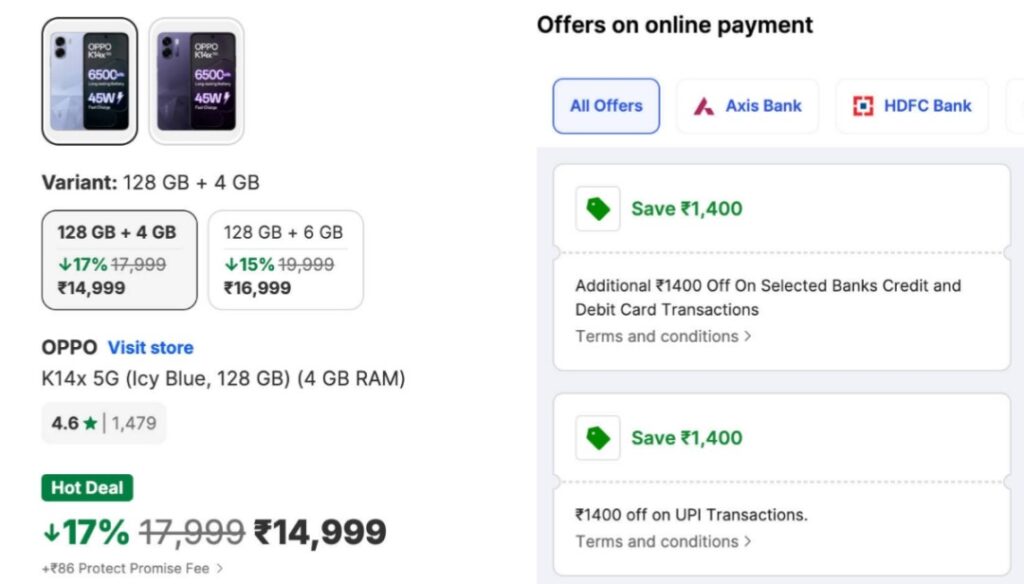Choose the 128 GB + 6 GB variant

click(285, 260)
